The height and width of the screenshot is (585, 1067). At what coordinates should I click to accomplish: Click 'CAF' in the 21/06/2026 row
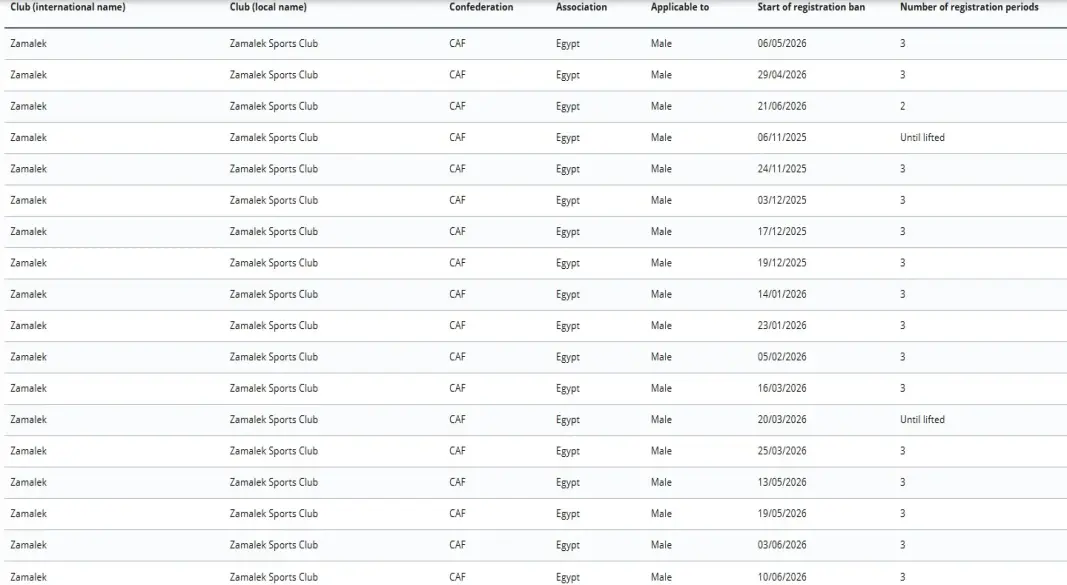(x=457, y=106)
